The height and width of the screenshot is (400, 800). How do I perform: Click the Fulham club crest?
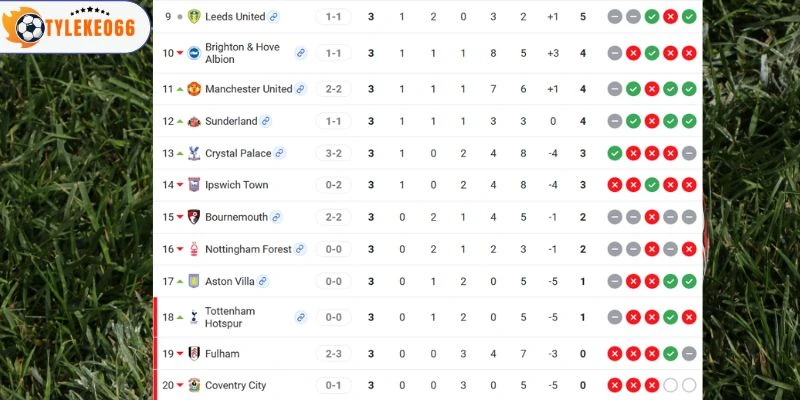(x=194, y=353)
